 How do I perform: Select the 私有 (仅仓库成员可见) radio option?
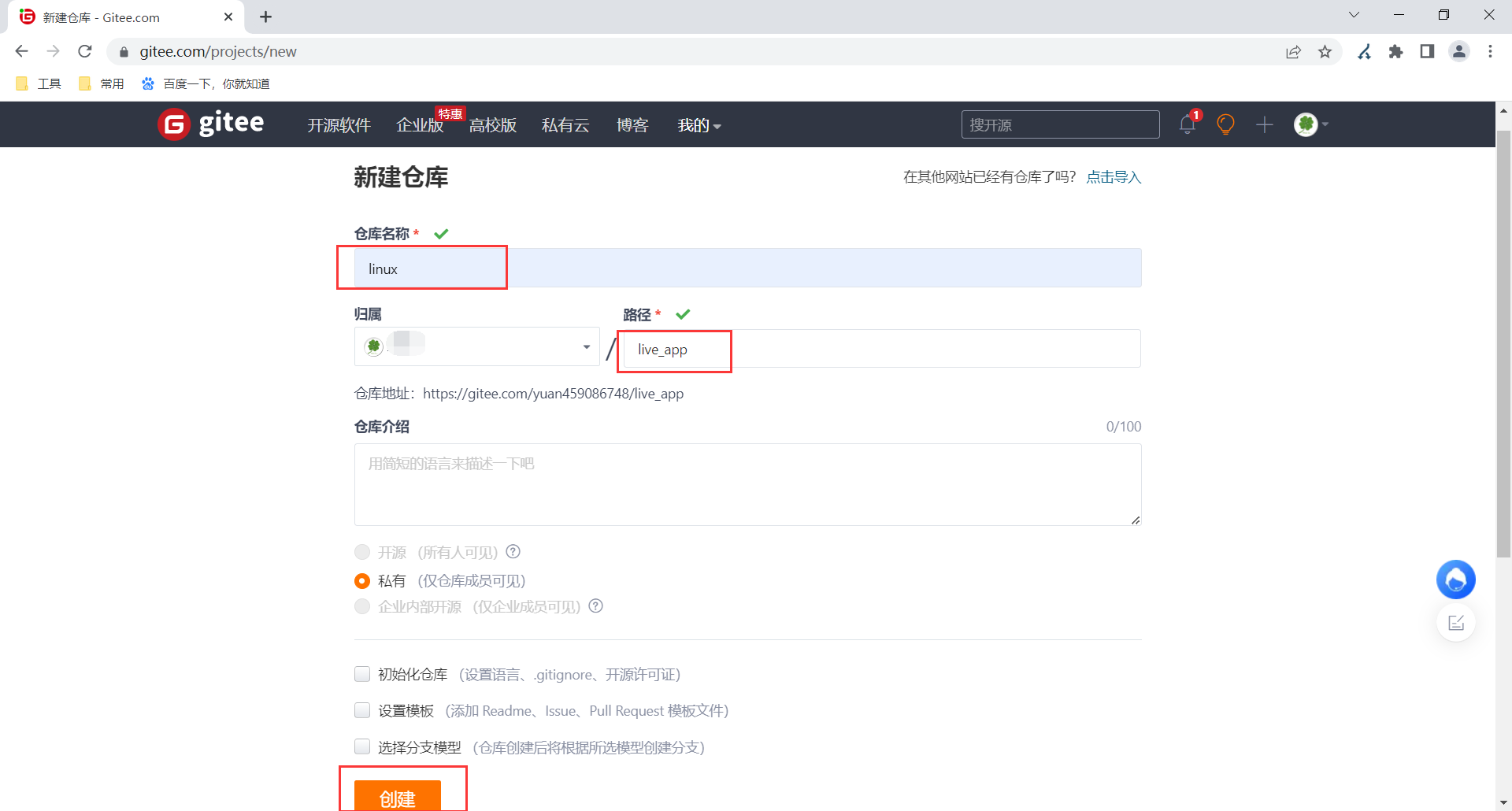(362, 581)
